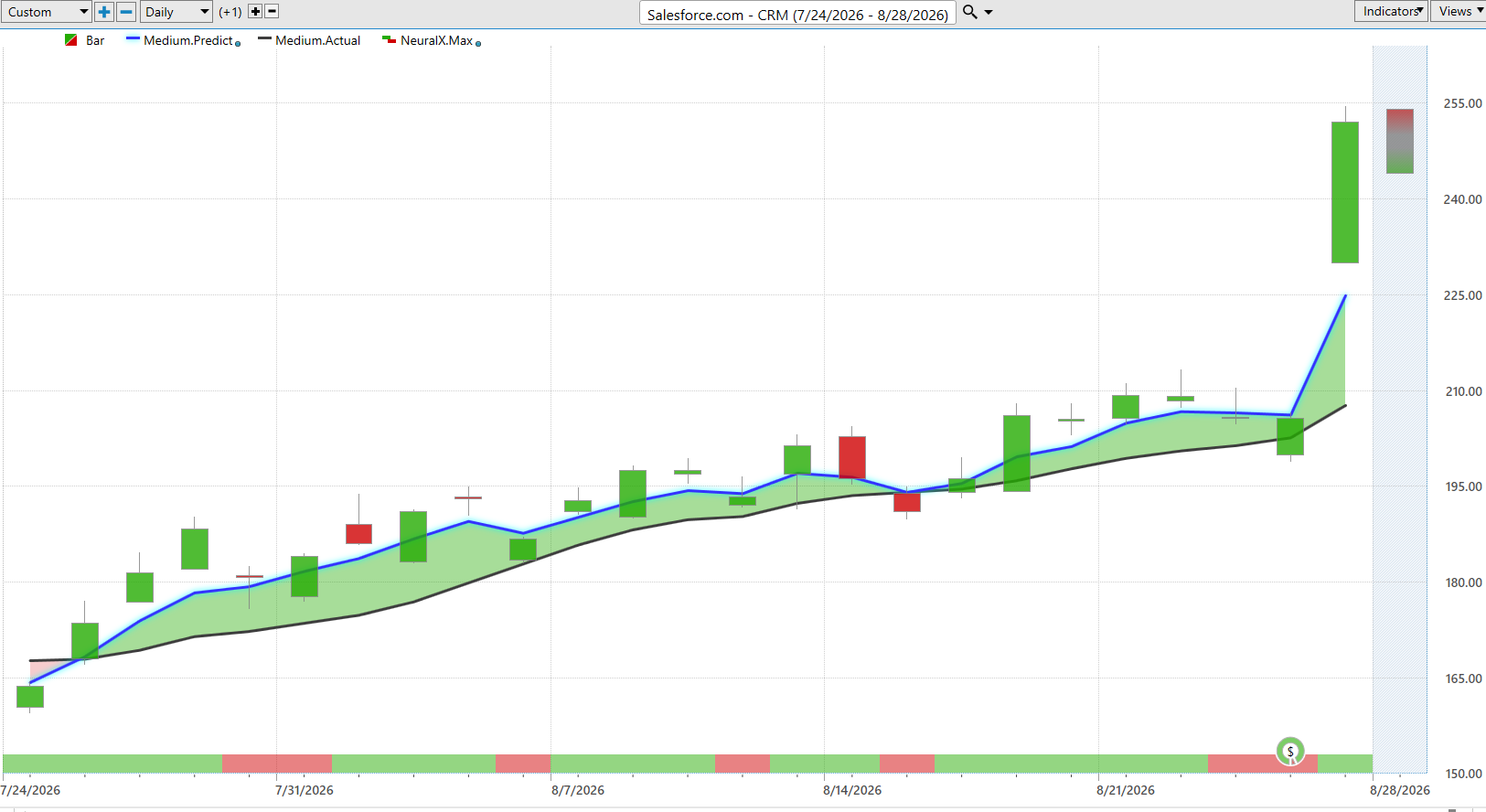Open the Daily interval dropdown
This screenshot has height=812, width=1486.
(176, 12)
